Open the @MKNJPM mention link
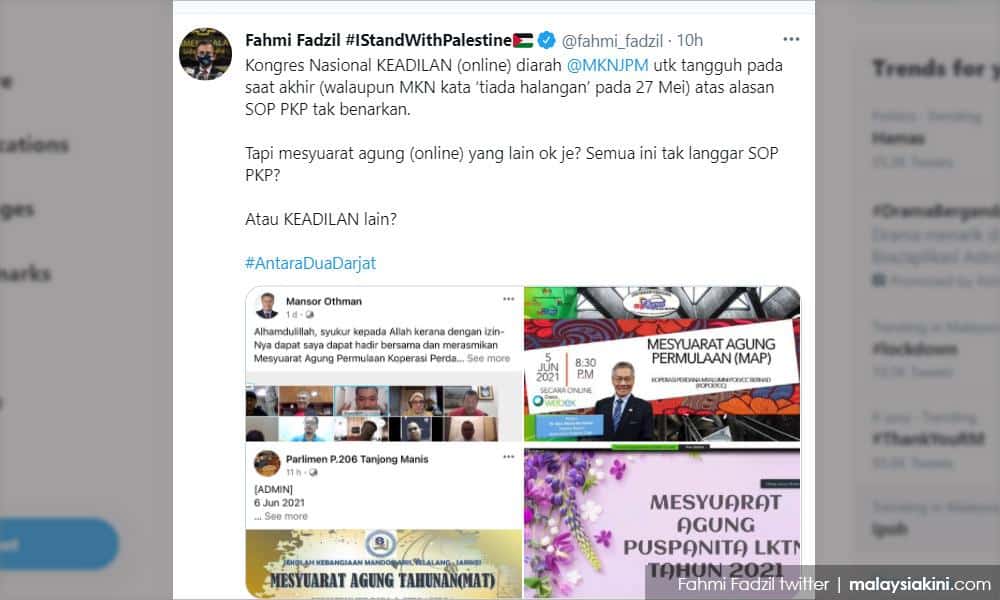Screen dimensions: 1000x600 [x=607, y=65]
